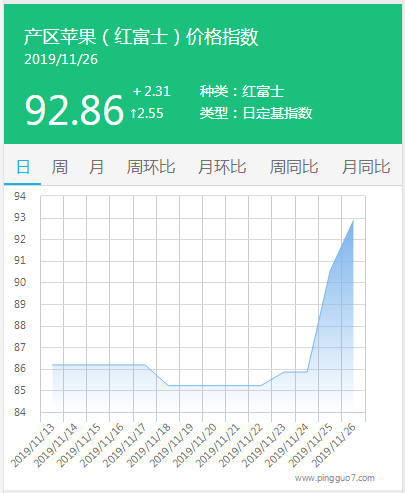The width and height of the screenshot is (405, 493).
Task: Click the x-axis label 2019/11/22
Action: click(241, 446)
